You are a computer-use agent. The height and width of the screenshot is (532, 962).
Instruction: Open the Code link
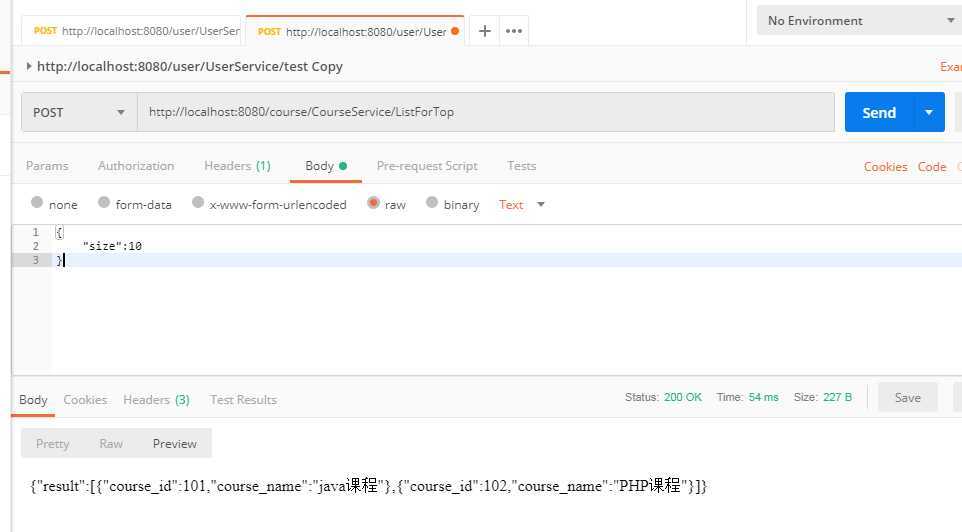coord(932,167)
